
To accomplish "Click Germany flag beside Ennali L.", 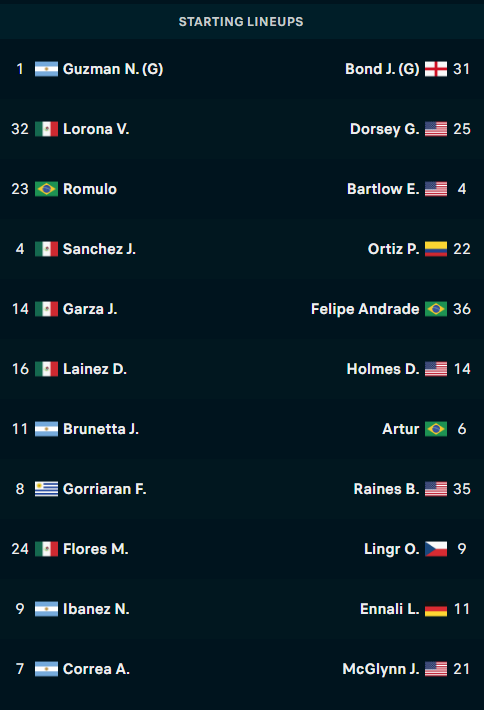I will click(x=436, y=609).
